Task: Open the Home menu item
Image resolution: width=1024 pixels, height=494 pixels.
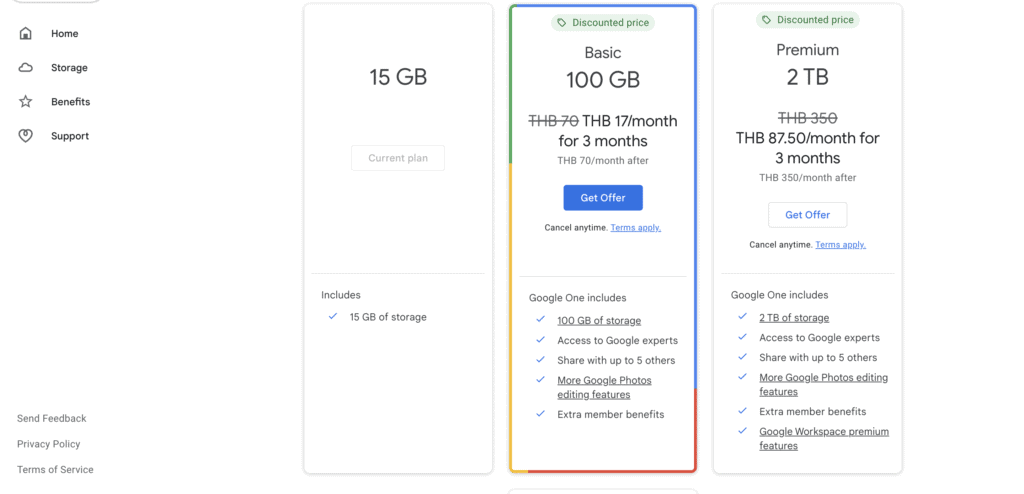Action: (65, 33)
